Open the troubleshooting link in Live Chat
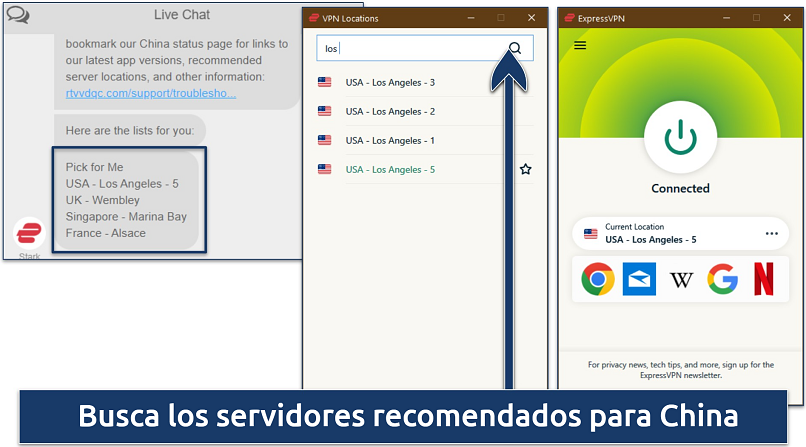The width and height of the screenshot is (806, 447). click(151, 93)
